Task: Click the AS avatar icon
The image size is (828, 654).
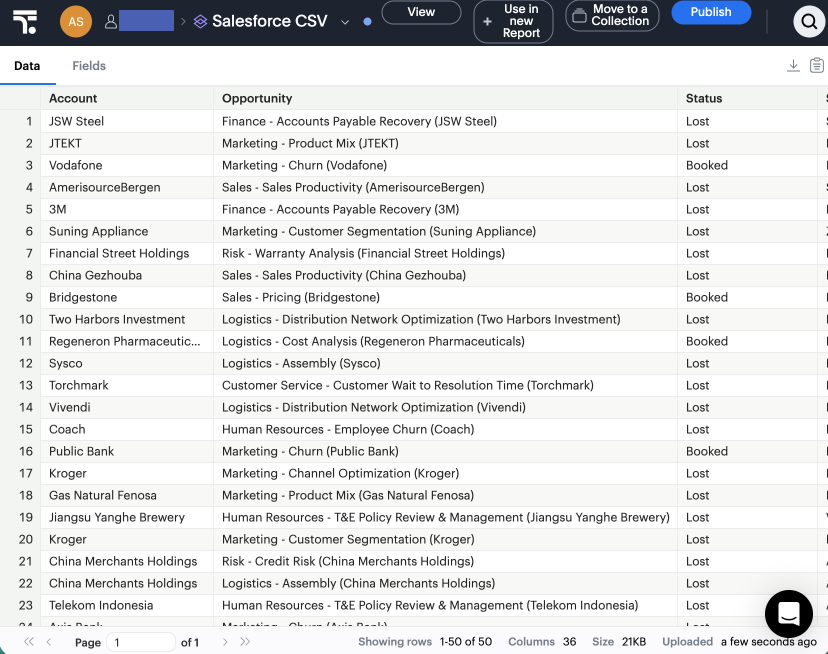Action: point(75,20)
